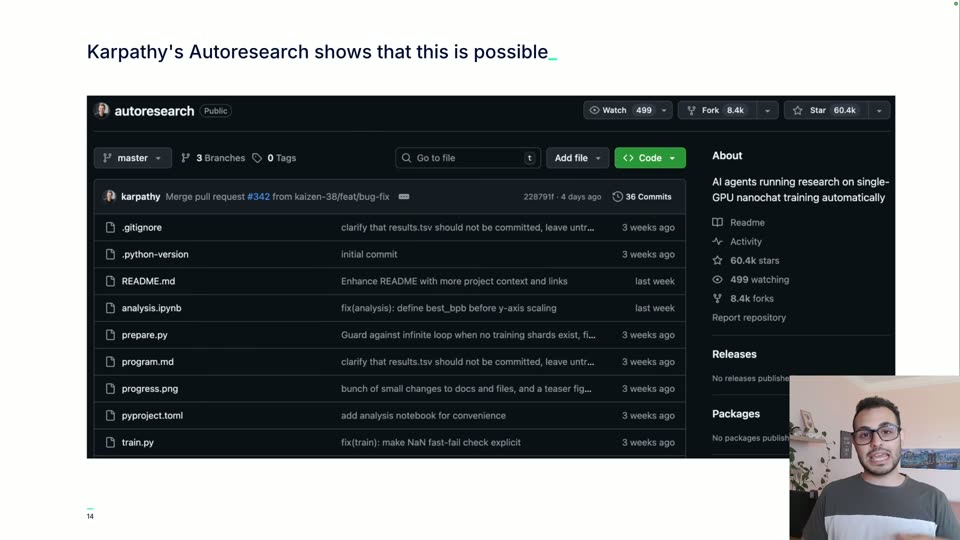Click file icon for pyproject.toml
This screenshot has width=960, height=540.
coord(110,416)
